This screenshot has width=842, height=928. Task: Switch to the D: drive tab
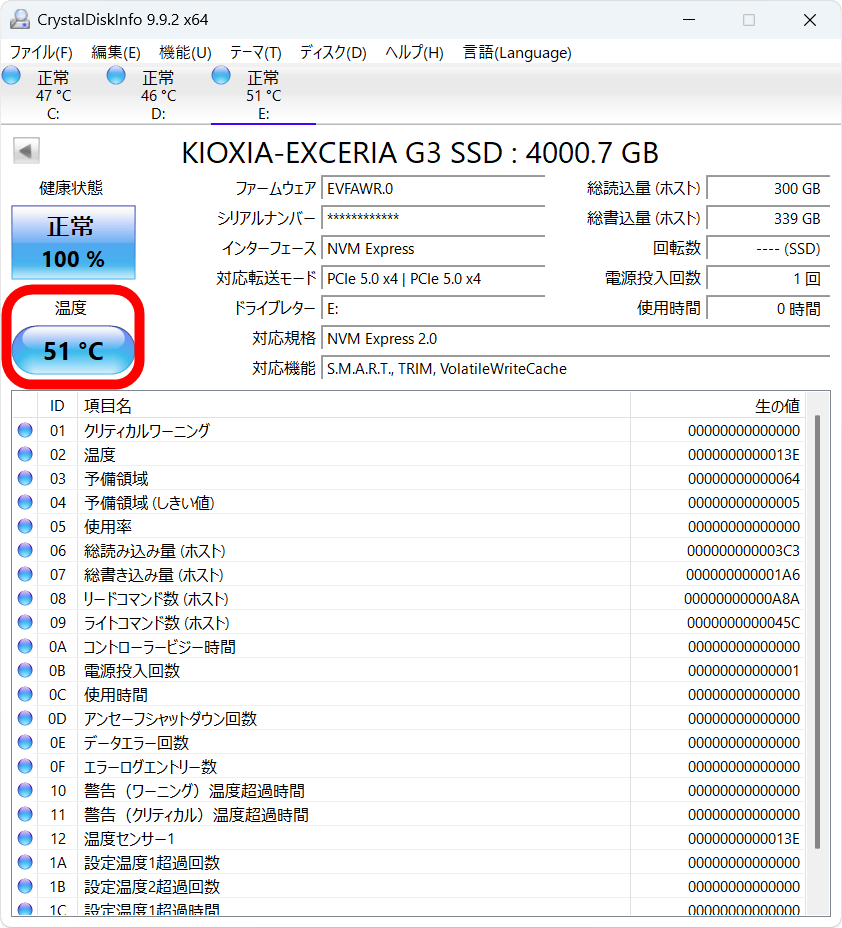(158, 95)
